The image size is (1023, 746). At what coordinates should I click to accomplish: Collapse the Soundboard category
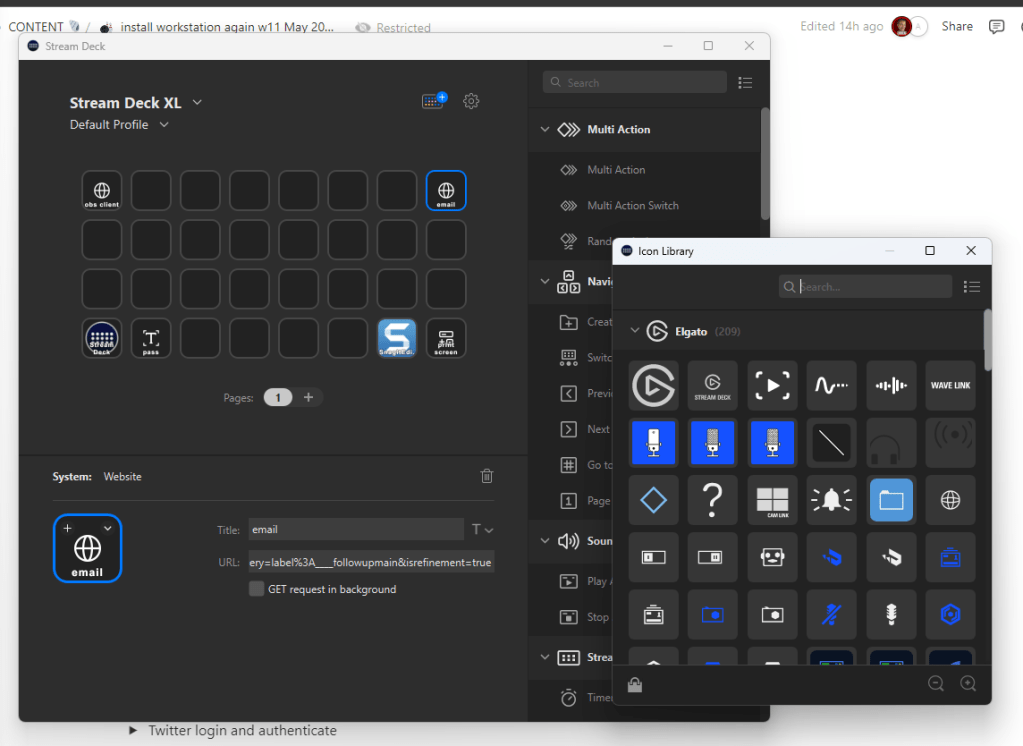click(545, 540)
